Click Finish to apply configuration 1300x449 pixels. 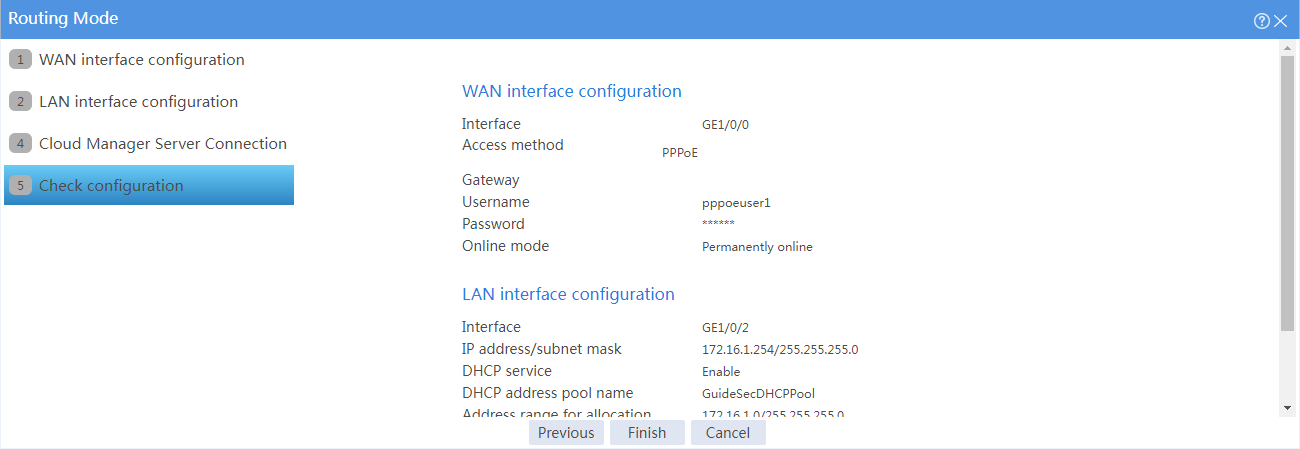pos(647,432)
